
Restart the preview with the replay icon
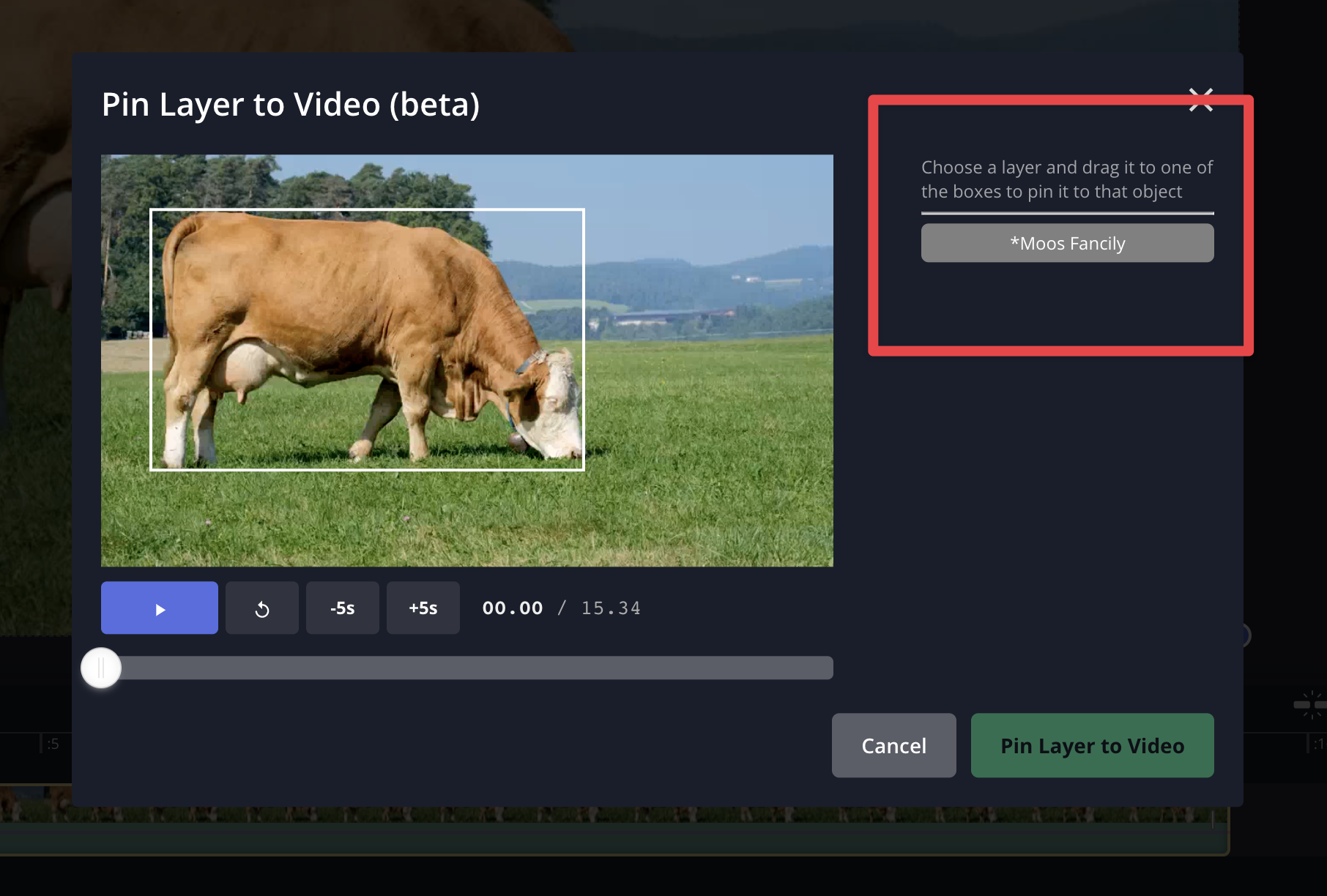click(x=262, y=608)
